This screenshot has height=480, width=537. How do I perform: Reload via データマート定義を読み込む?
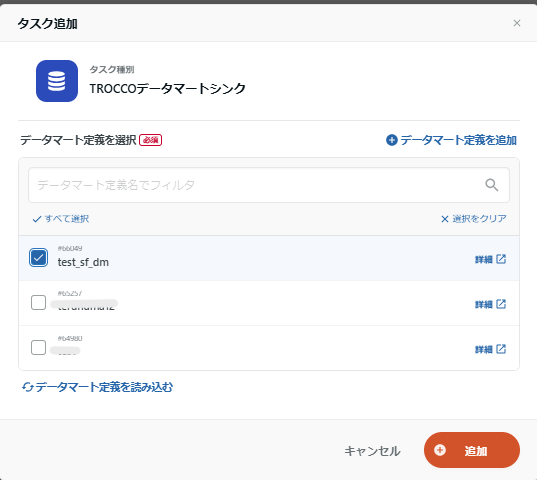tap(98, 387)
